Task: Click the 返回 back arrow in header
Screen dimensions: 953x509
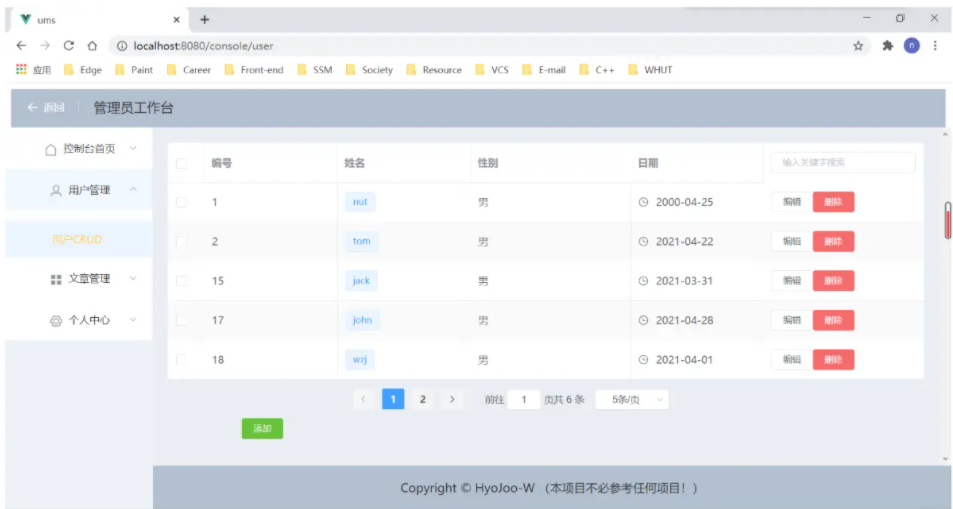Action: (x=32, y=107)
